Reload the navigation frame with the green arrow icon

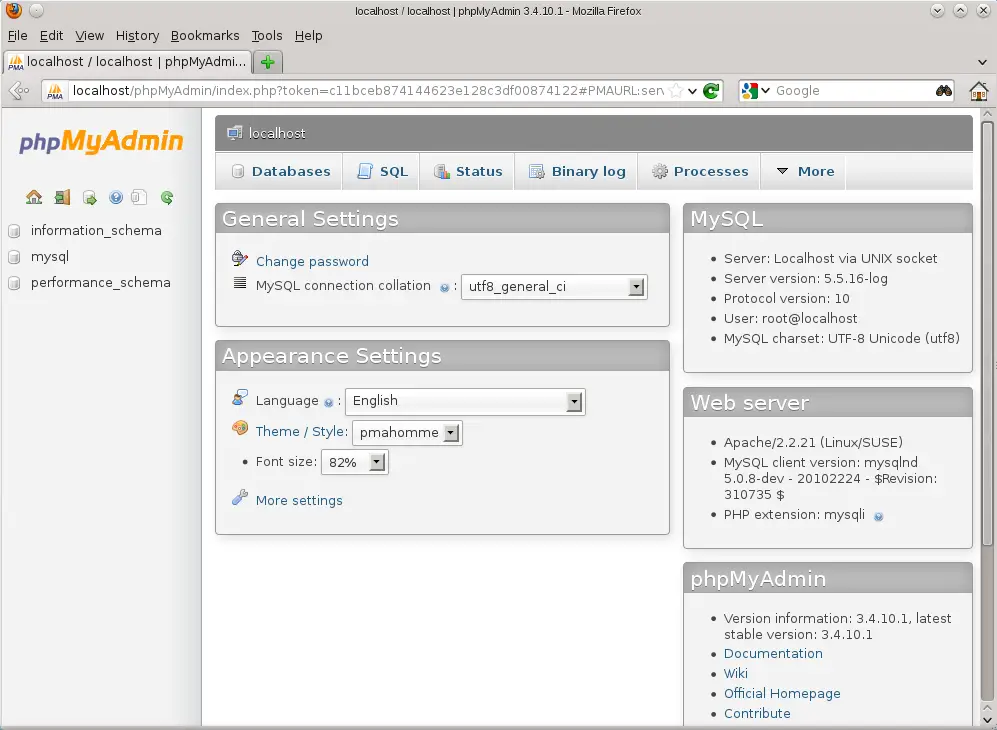(x=167, y=198)
